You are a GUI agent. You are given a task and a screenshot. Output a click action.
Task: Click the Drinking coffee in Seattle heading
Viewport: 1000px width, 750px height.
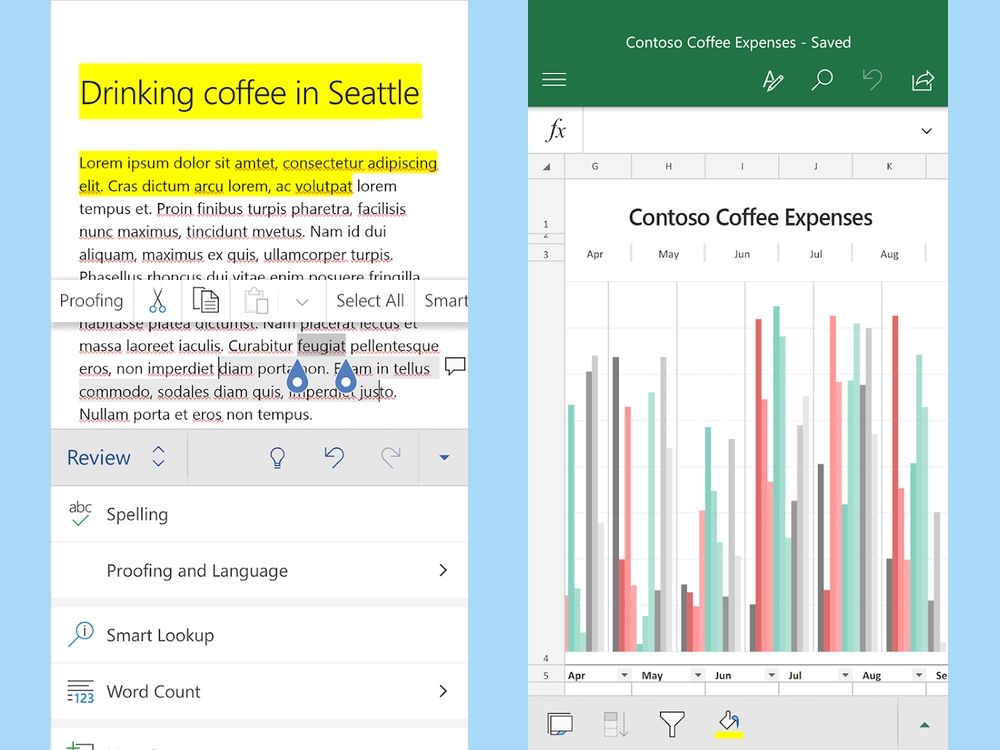[x=250, y=92]
